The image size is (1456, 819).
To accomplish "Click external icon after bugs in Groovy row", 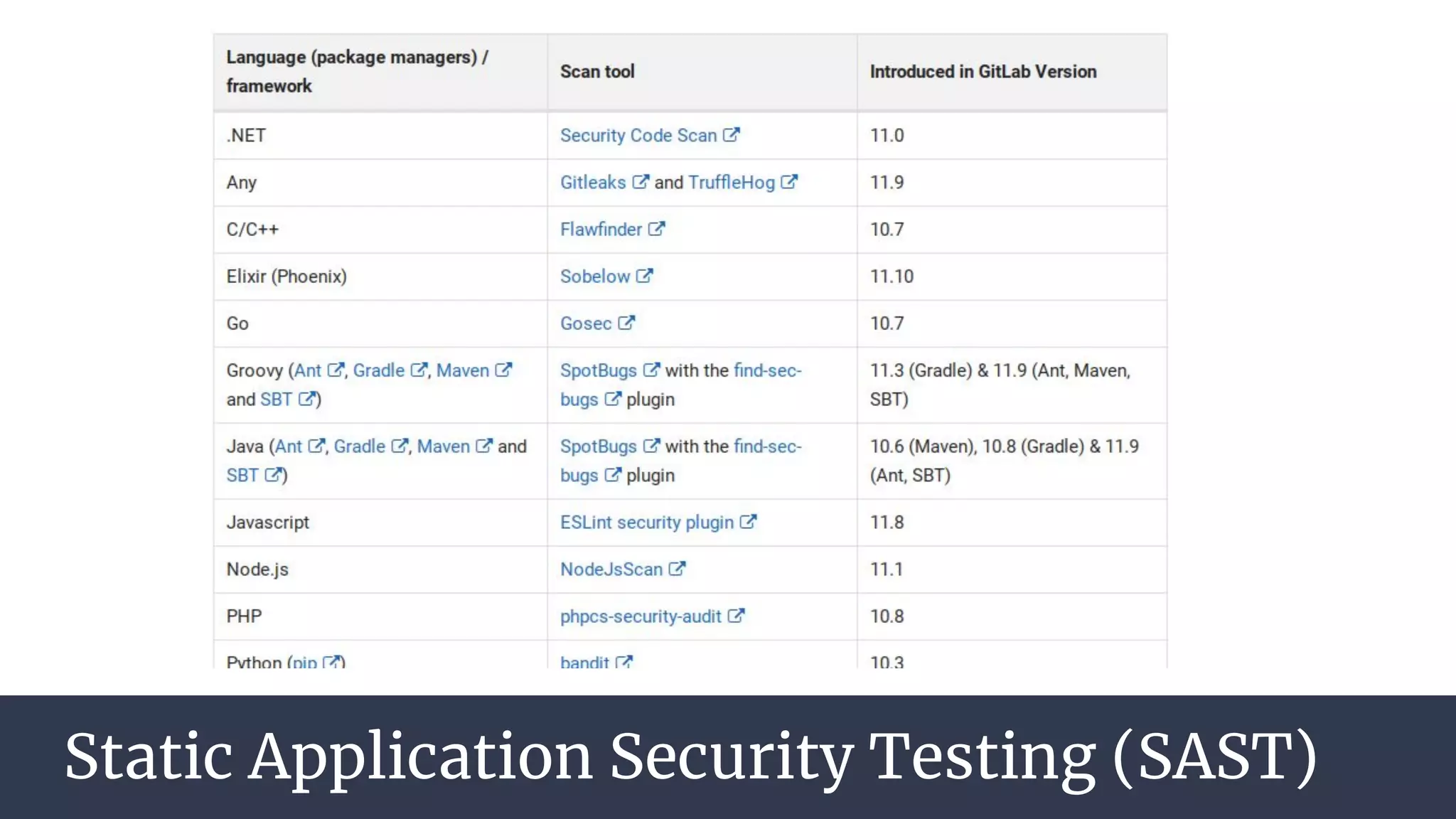I will tap(613, 398).
